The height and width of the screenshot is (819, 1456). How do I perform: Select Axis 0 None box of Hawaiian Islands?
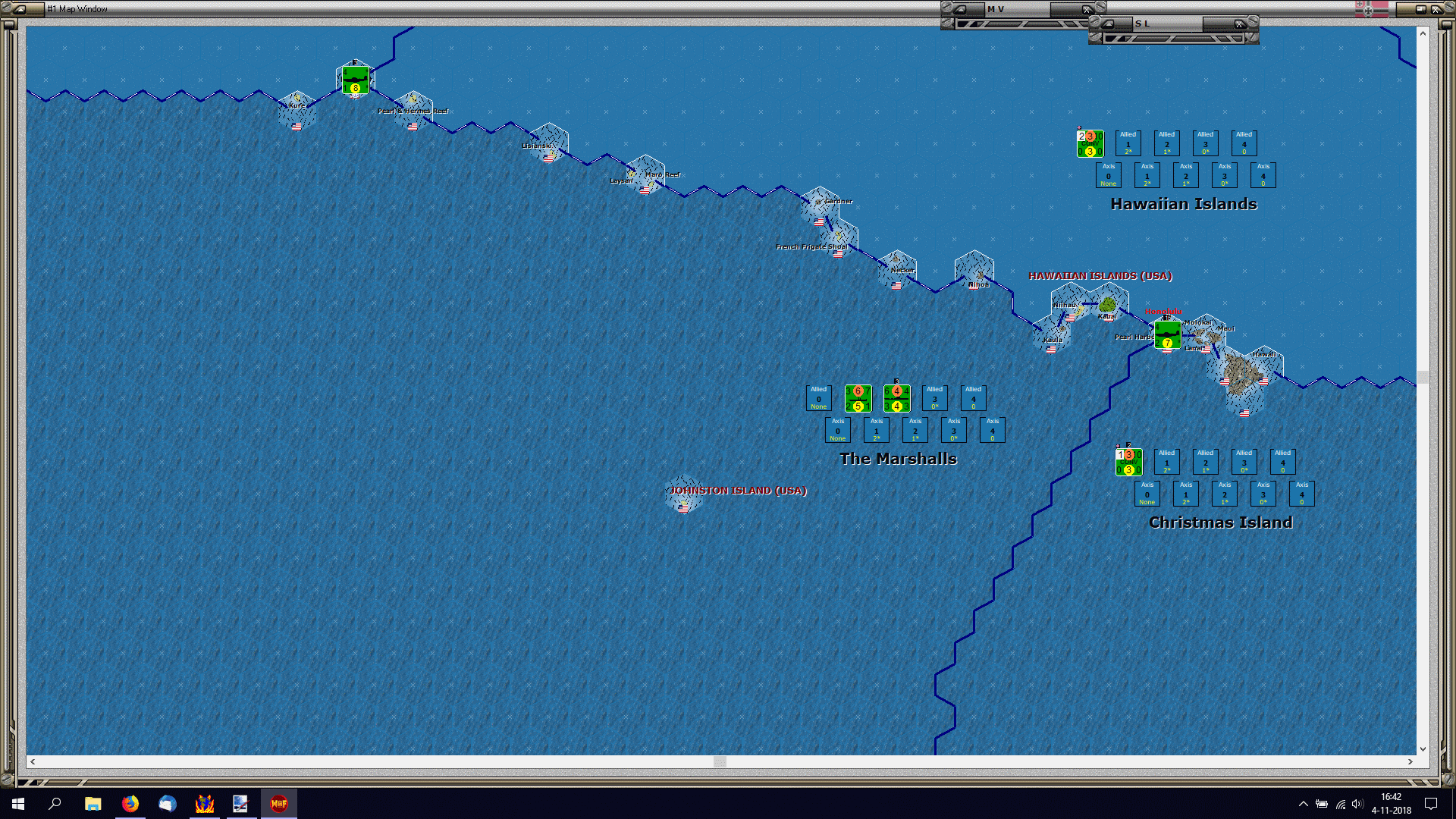click(x=1108, y=175)
